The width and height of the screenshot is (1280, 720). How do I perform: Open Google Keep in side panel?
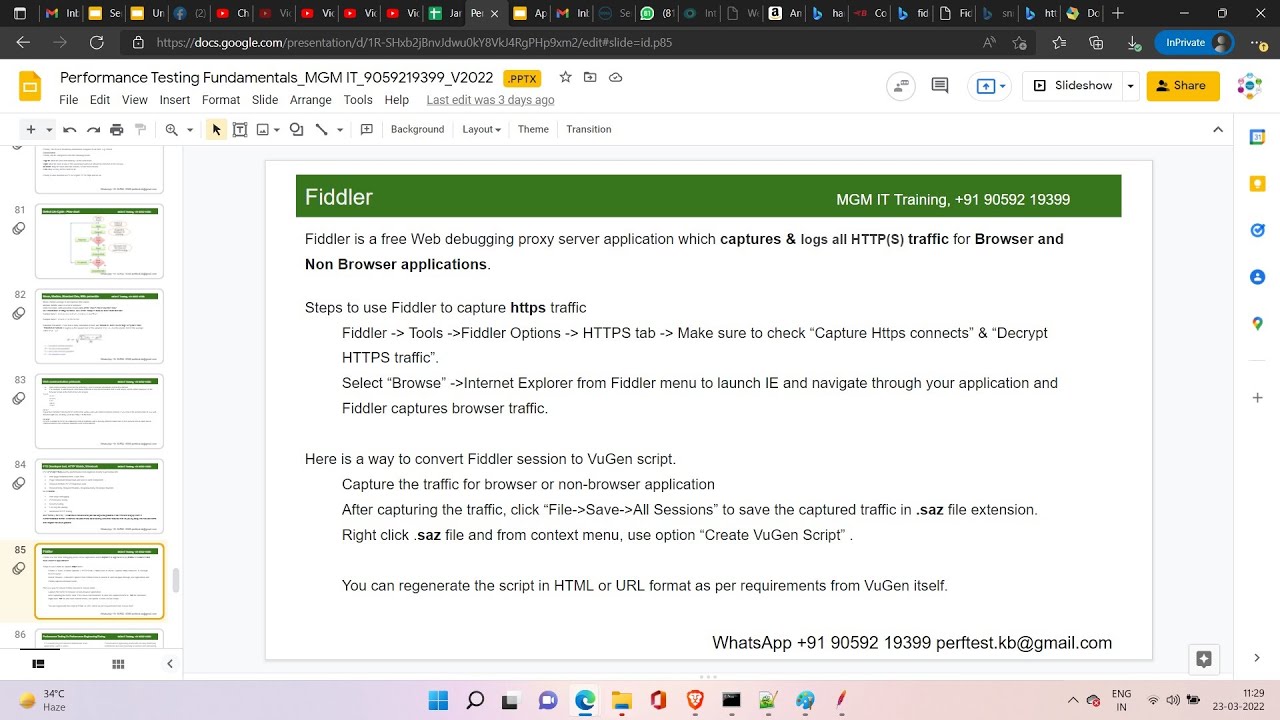tap(1258, 184)
